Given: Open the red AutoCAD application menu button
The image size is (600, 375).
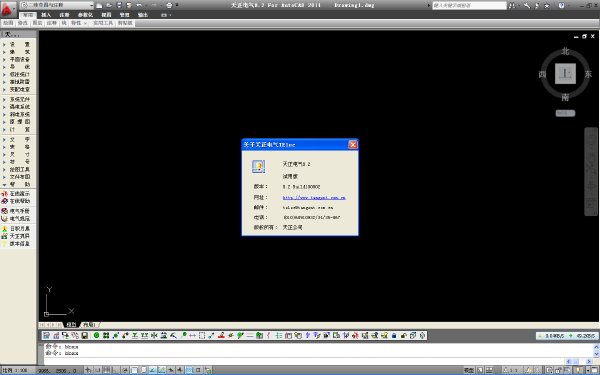Looking at the screenshot, I should click(8, 10).
